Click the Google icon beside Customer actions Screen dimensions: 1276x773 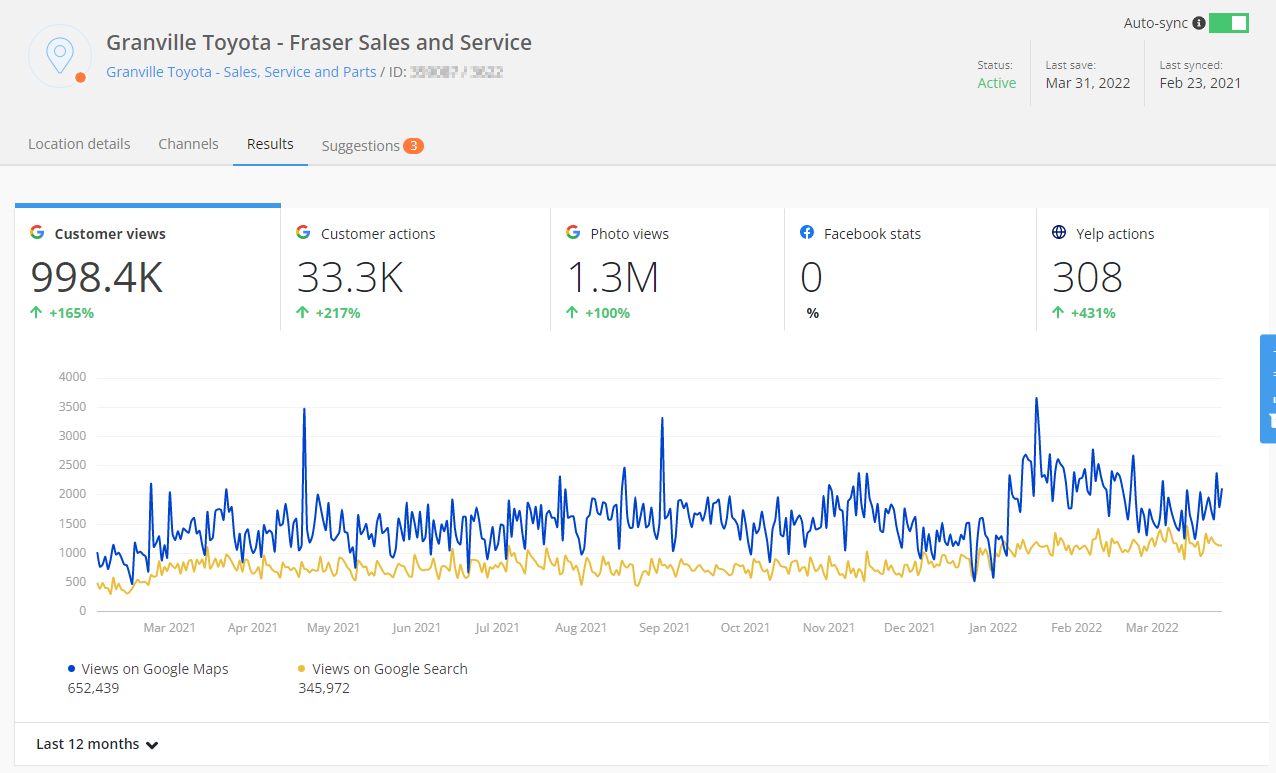click(303, 233)
